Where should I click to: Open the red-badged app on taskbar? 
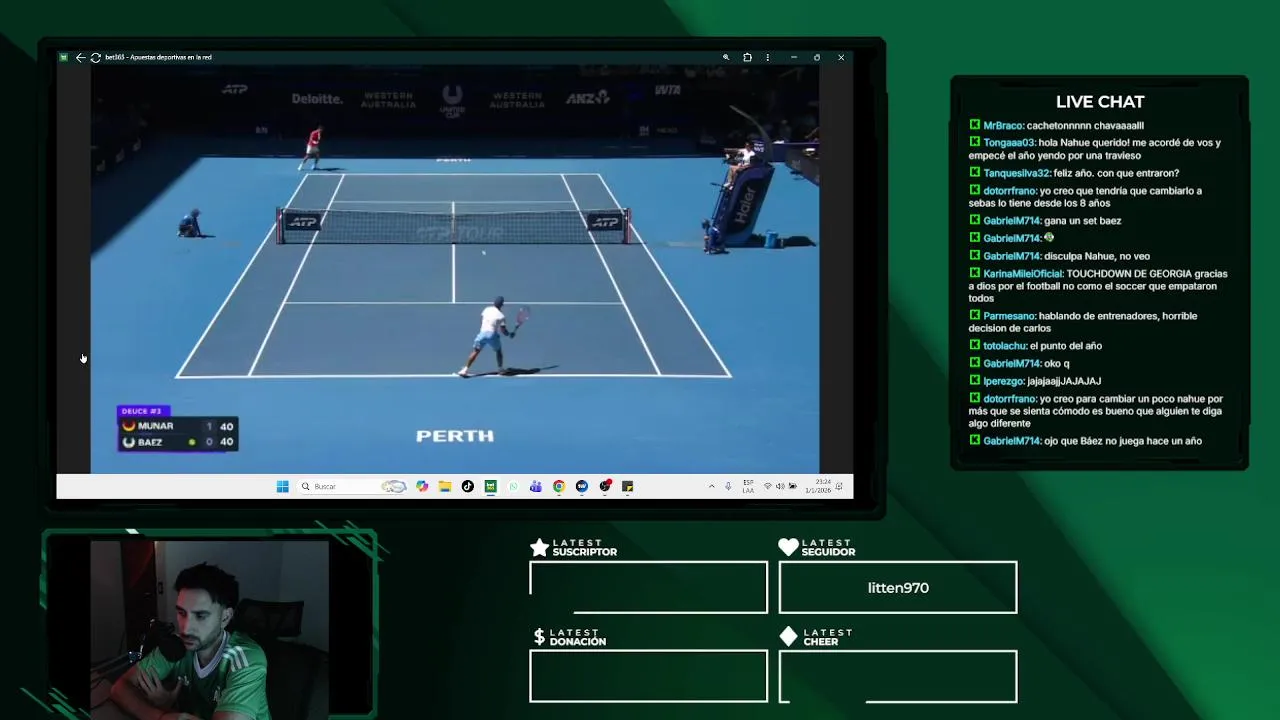pos(605,486)
